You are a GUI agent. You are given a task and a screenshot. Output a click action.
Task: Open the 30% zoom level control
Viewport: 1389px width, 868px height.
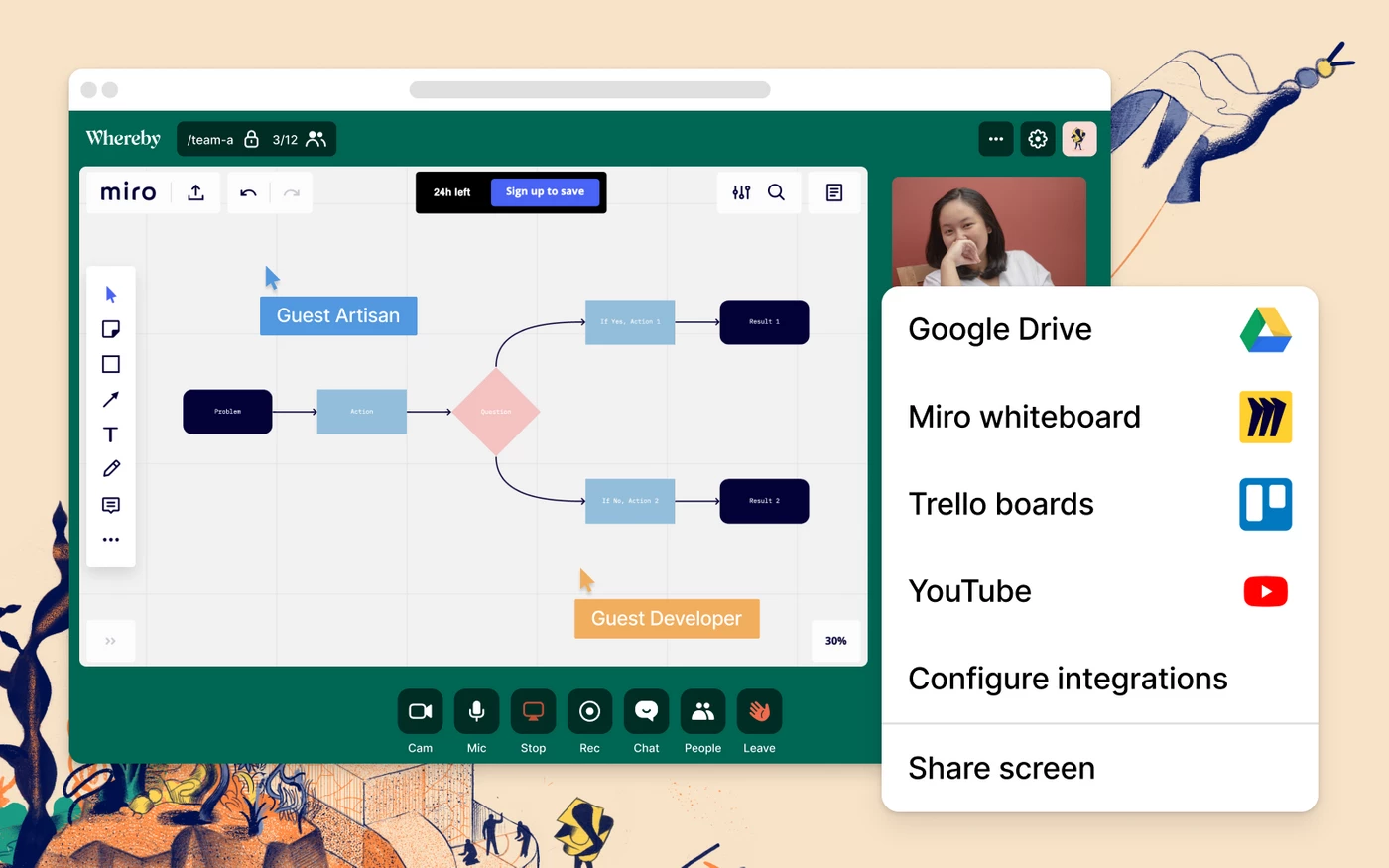pyautogui.click(x=835, y=641)
